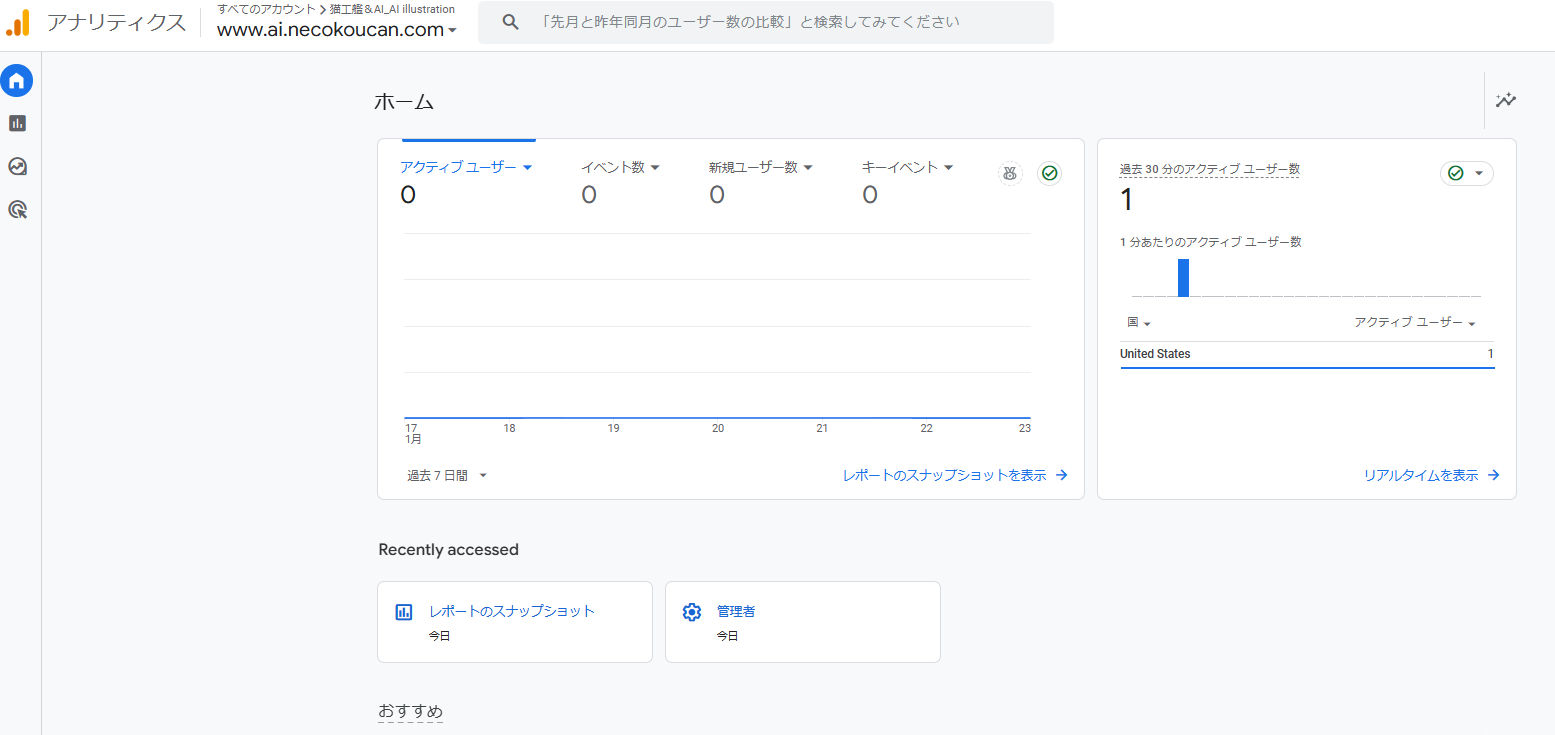Viewport: 1555px width, 735px height.
Task: Open the 過去 7 日間 date range dropdown
Action: coord(447,476)
